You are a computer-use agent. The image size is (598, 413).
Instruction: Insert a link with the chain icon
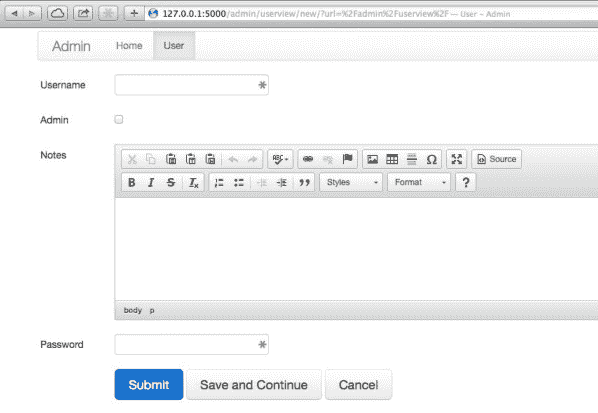click(308, 159)
